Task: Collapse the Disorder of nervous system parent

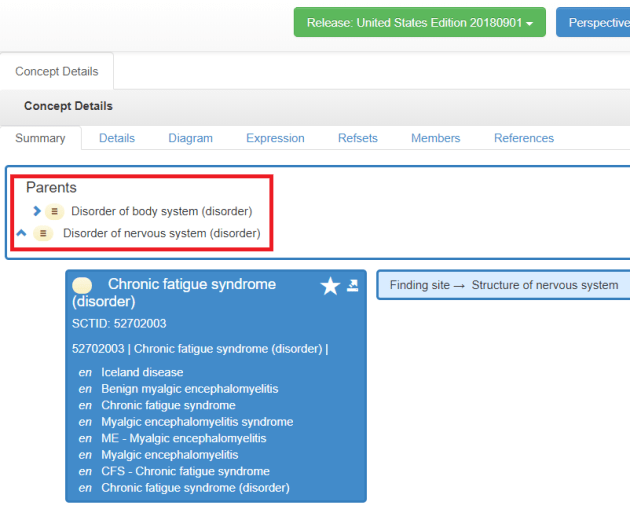Action: point(22,233)
